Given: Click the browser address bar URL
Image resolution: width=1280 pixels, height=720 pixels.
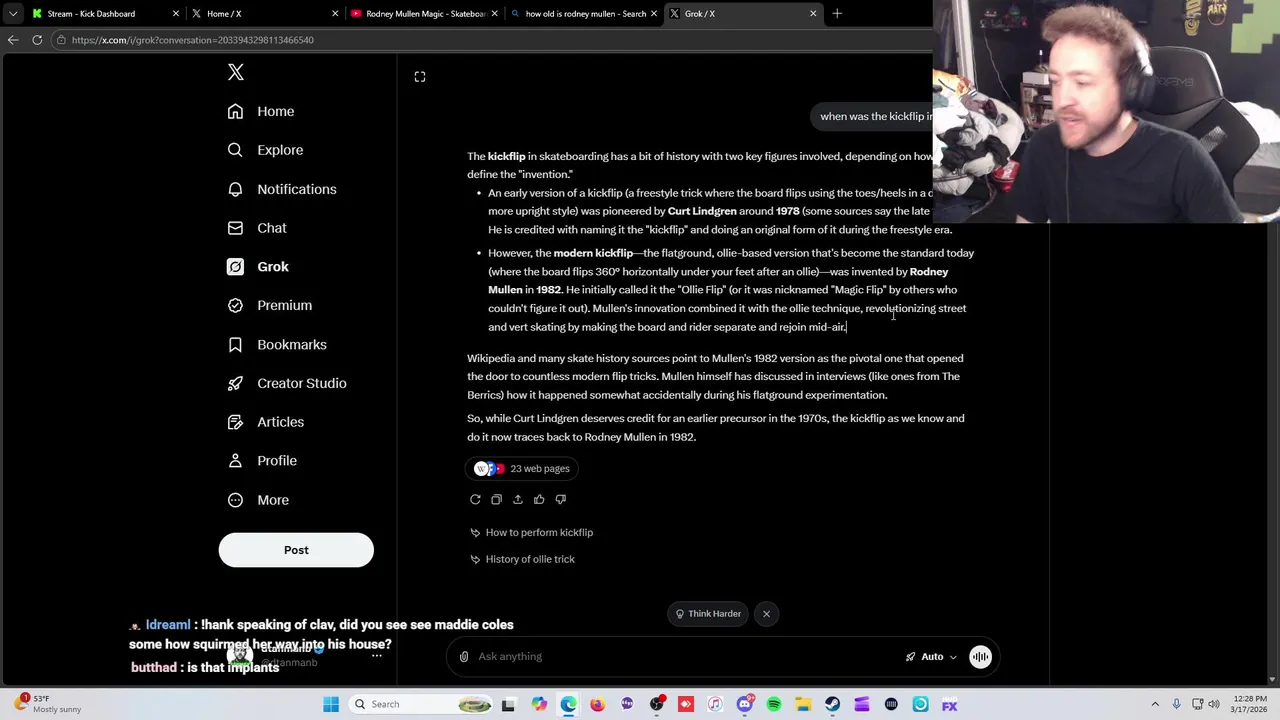Looking at the screenshot, I should (x=193, y=40).
